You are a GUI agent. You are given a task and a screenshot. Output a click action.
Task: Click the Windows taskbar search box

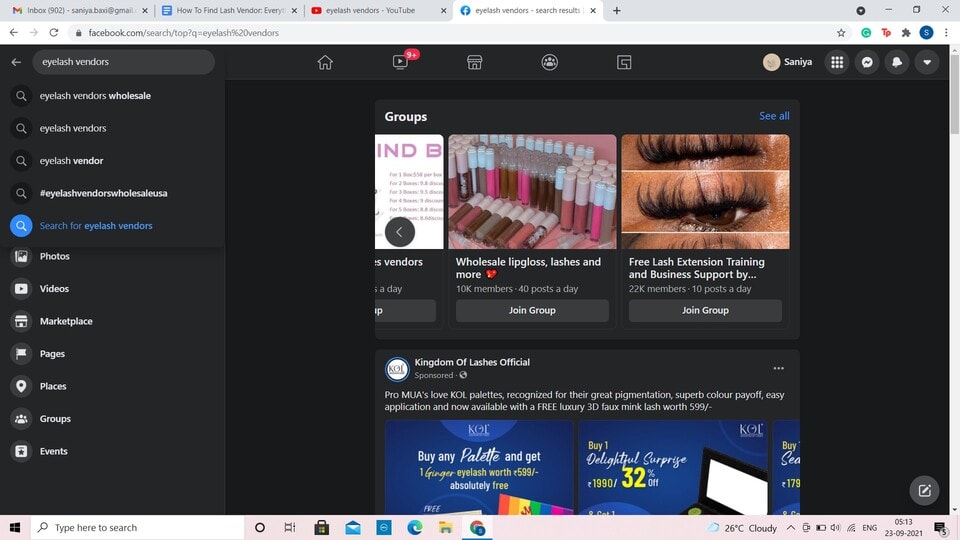pyautogui.click(x=137, y=527)
